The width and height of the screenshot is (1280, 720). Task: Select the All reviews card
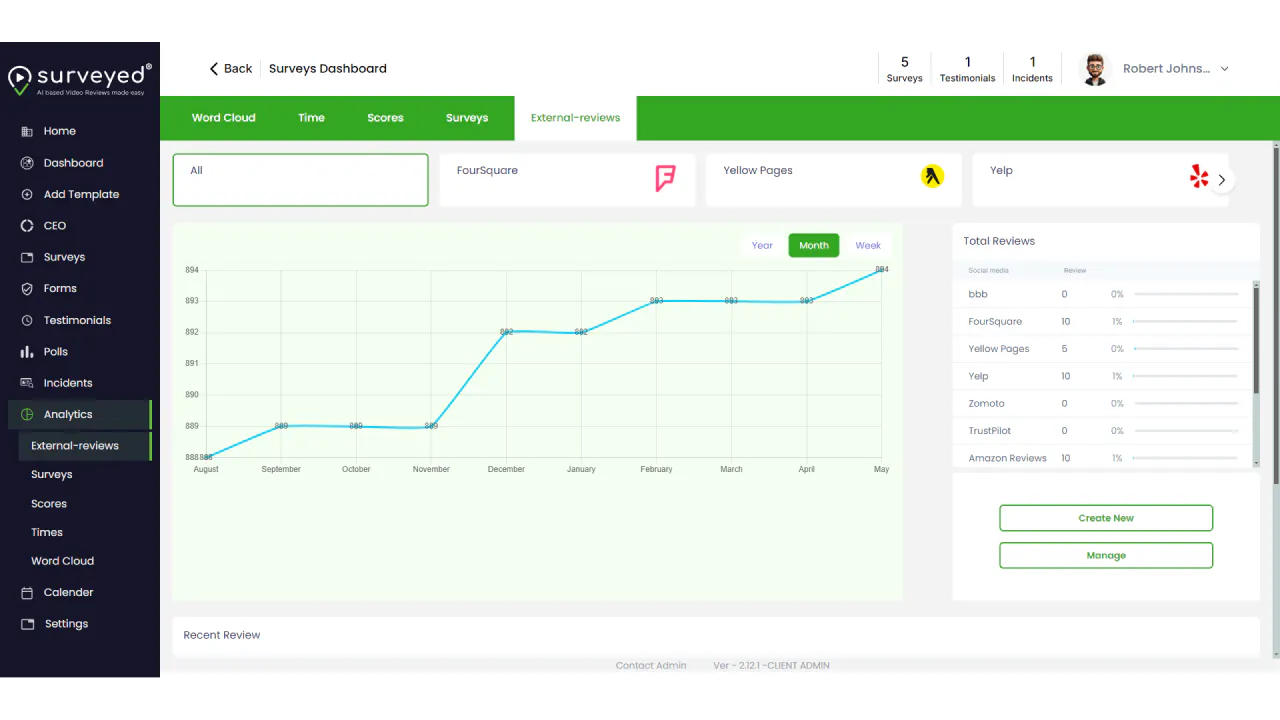coord(300,180)
